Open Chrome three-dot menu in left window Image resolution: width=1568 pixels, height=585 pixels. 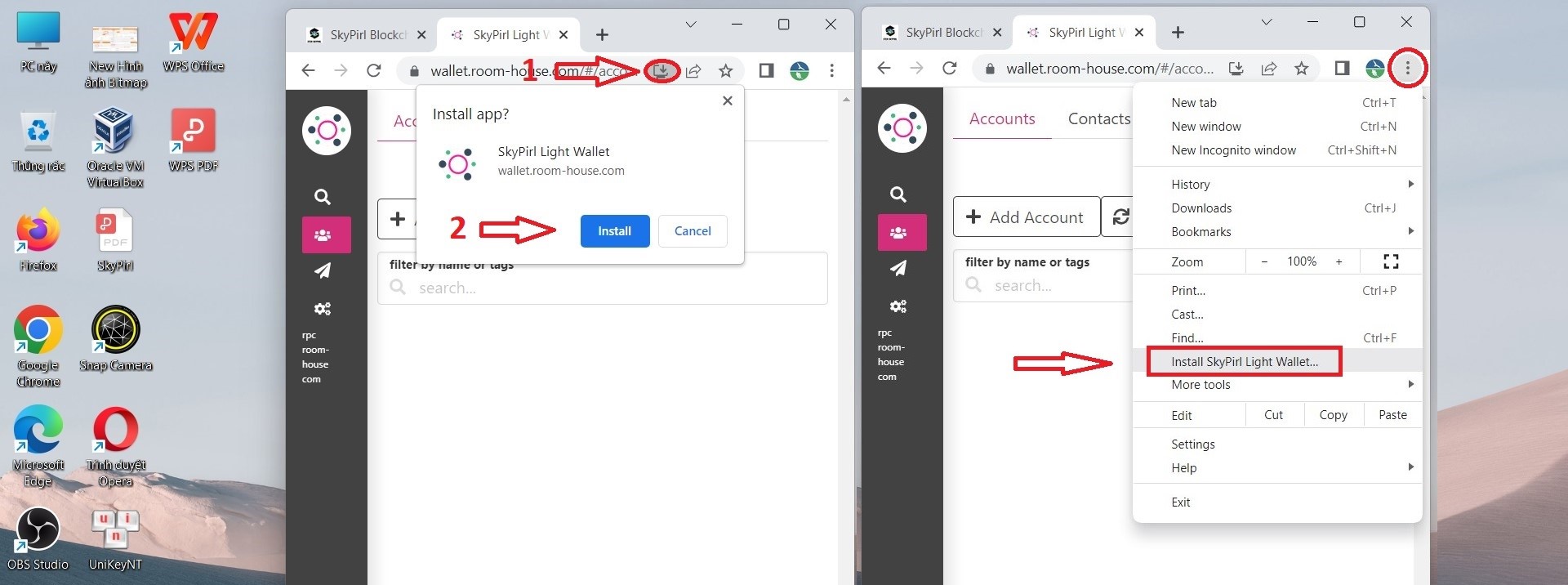click(x=832, y=71)
